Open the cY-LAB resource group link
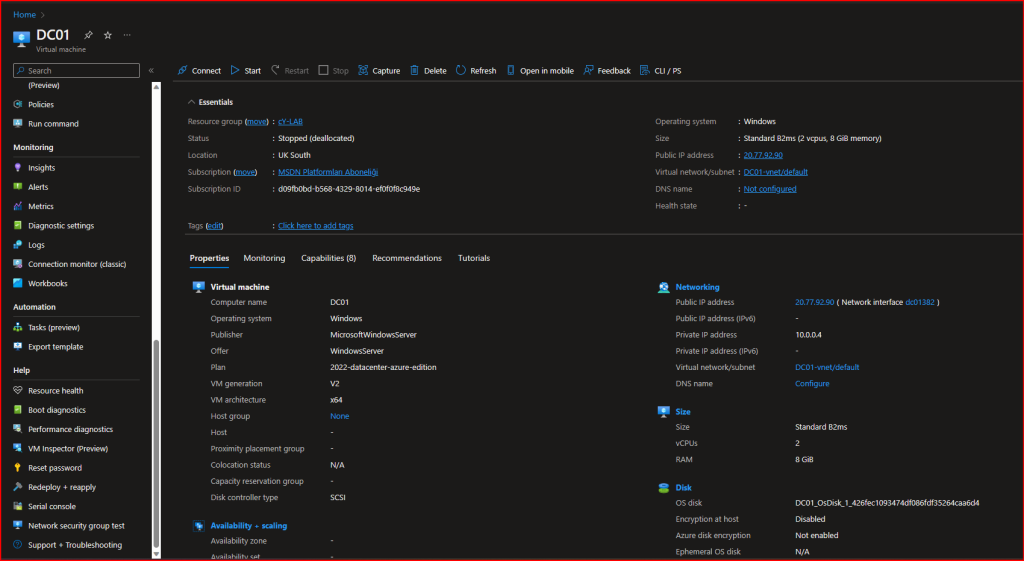The image size is (1024, 561). [x=290, y=122]
